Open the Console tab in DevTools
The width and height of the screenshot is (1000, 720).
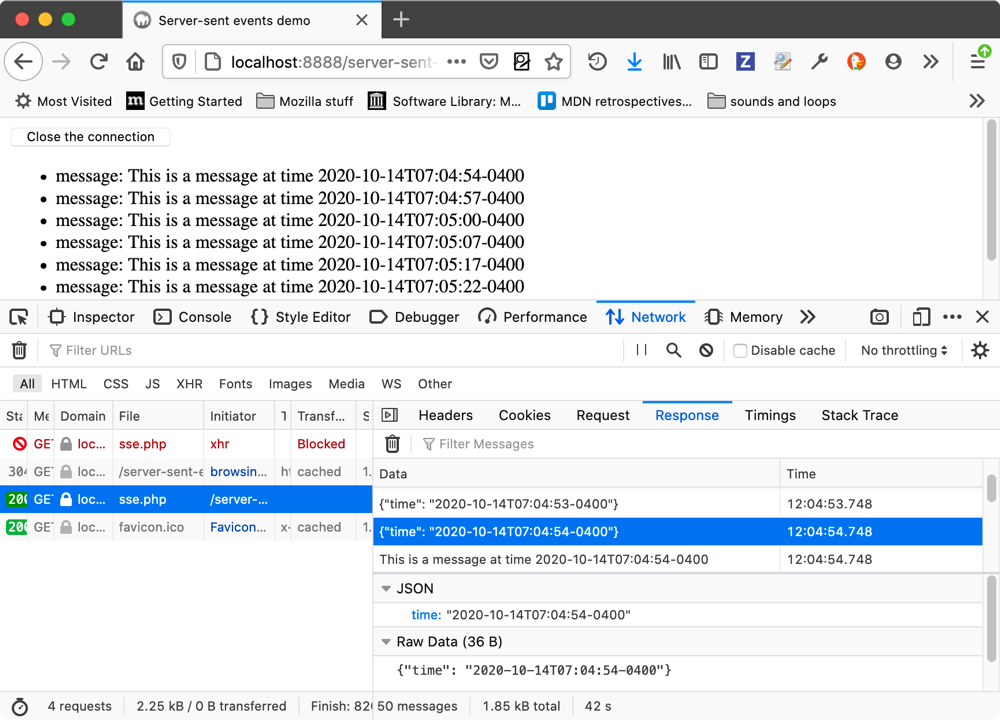coord(192,317)
